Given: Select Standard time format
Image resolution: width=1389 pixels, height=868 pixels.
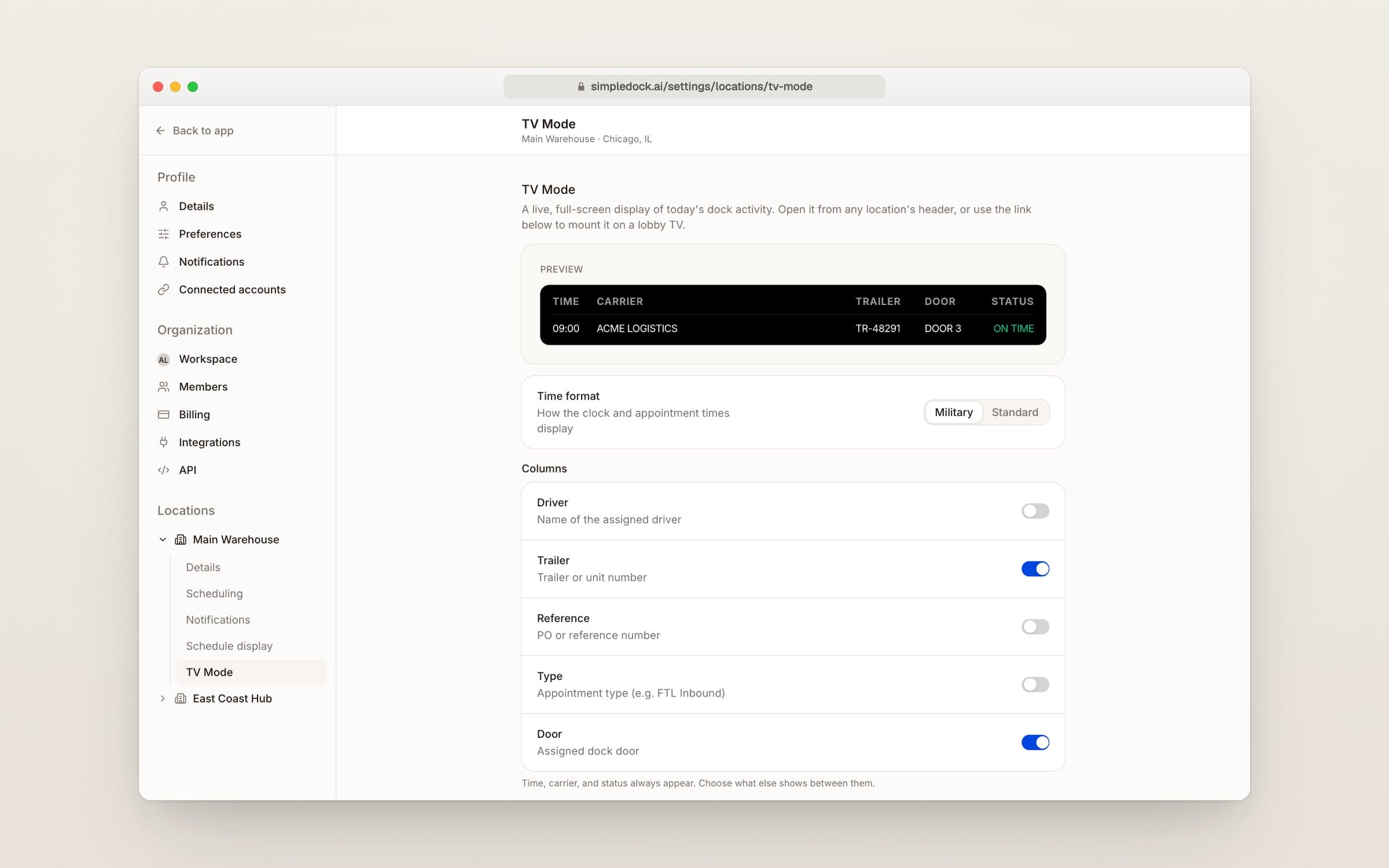Looking at the screenshot, I should (x=1015, y=412).
